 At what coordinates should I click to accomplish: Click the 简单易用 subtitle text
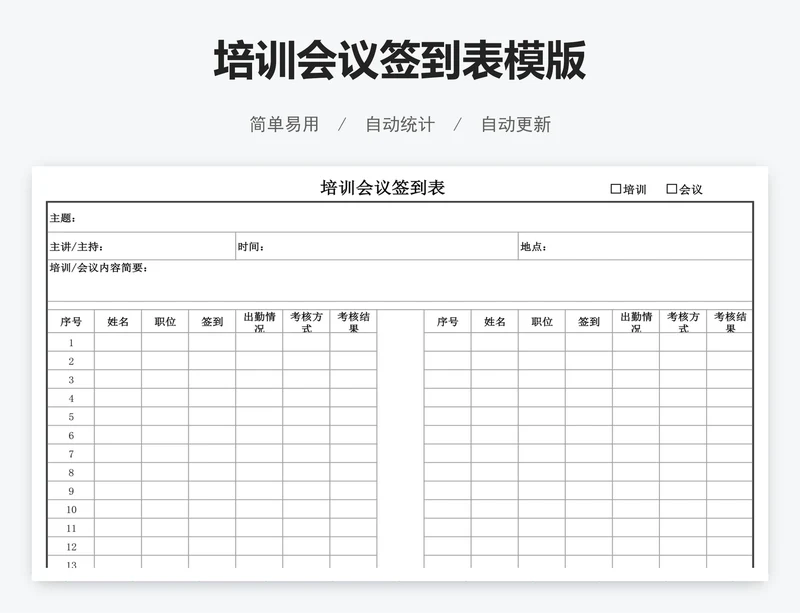[284, 125]
